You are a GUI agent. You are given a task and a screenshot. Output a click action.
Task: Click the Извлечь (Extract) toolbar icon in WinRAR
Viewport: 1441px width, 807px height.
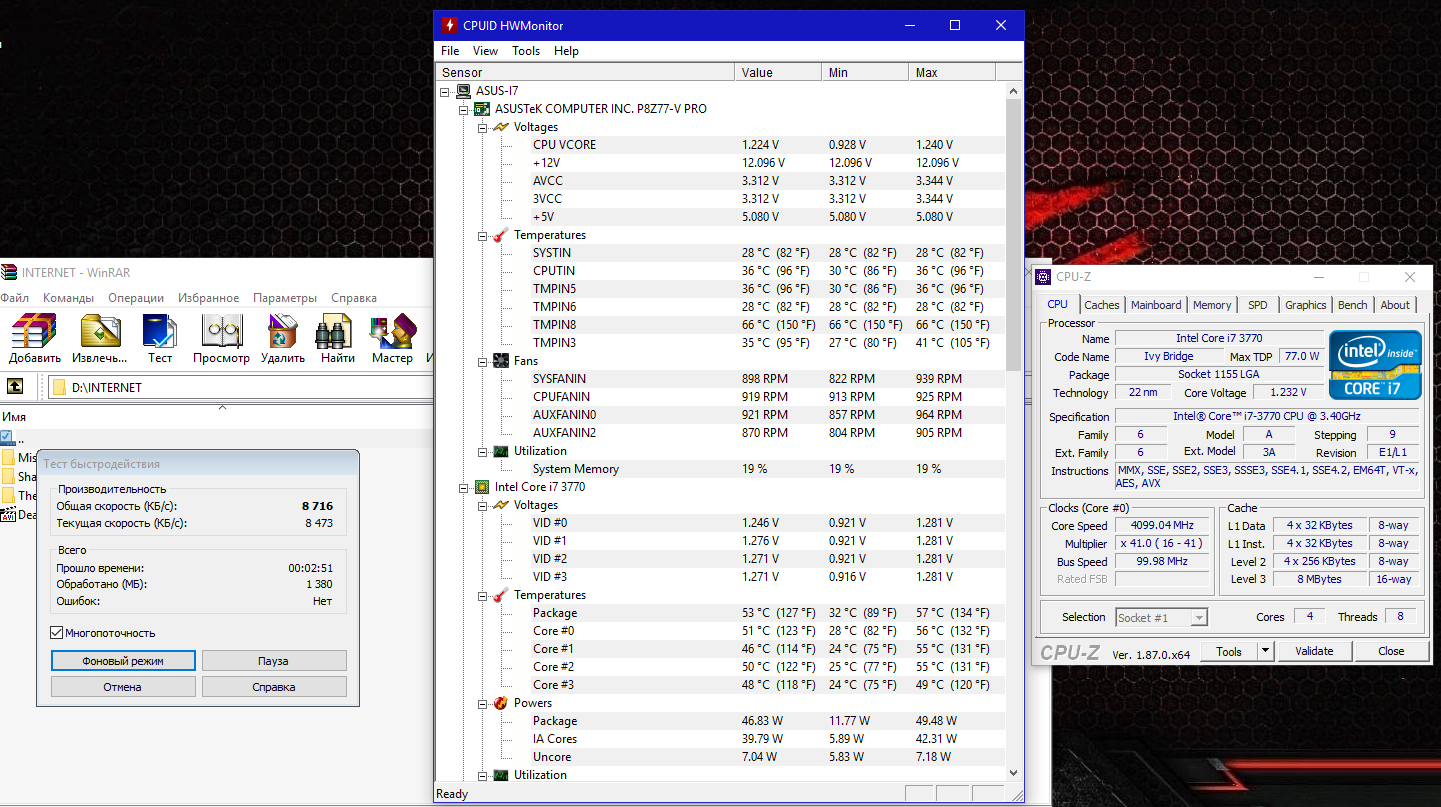pos(100,332)
